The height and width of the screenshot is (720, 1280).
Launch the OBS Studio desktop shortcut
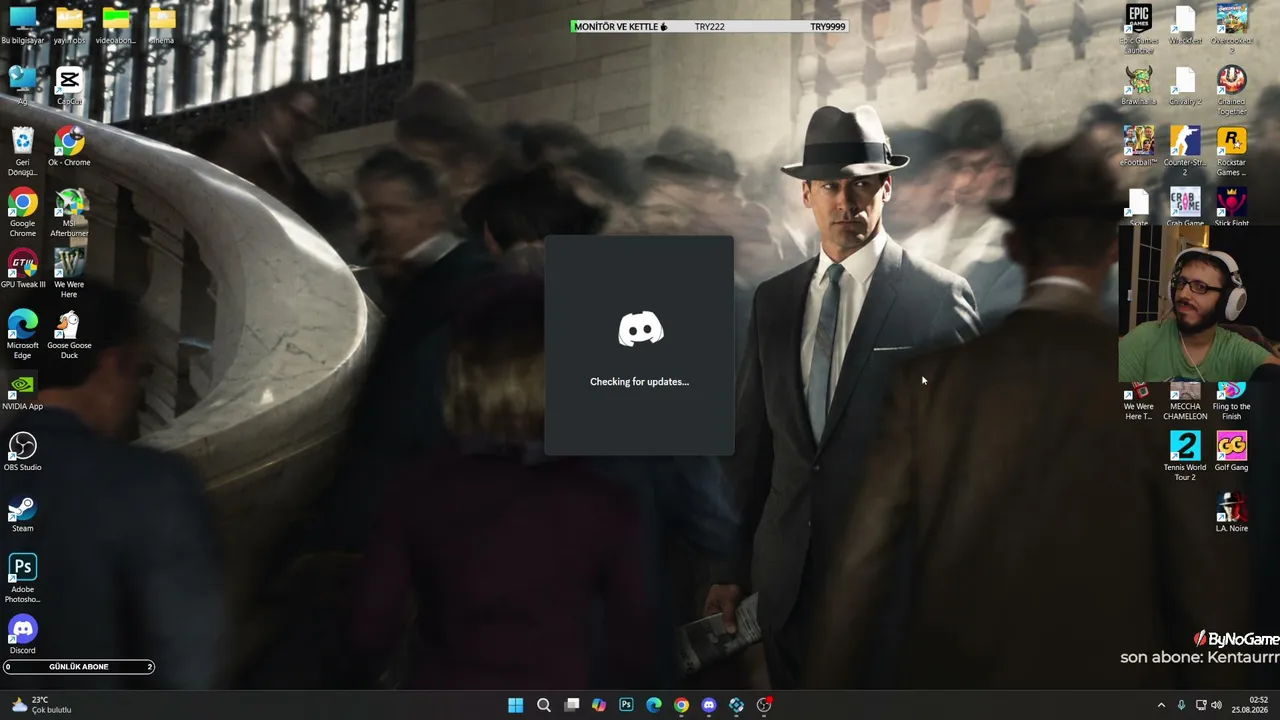pyautogui.click(x=22, y=451)
